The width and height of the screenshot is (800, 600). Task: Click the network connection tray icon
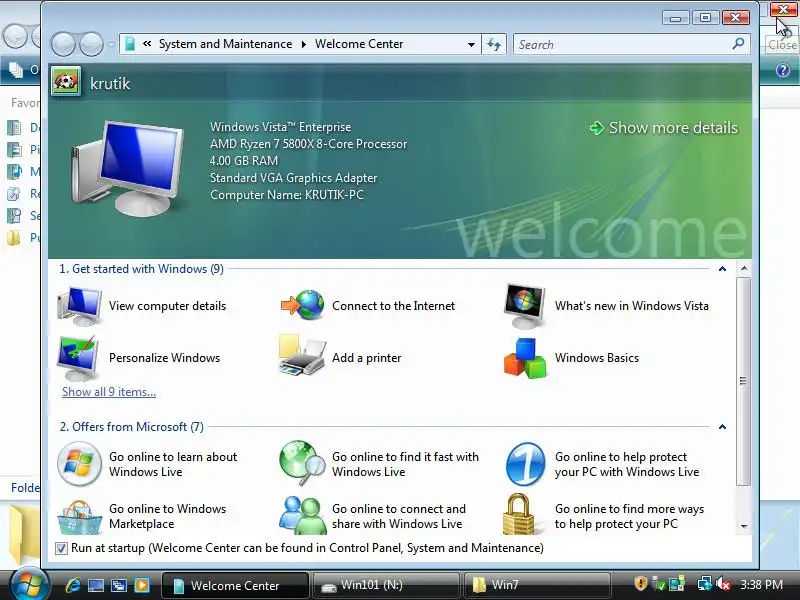pyautogui.click(x=705, y=584)
